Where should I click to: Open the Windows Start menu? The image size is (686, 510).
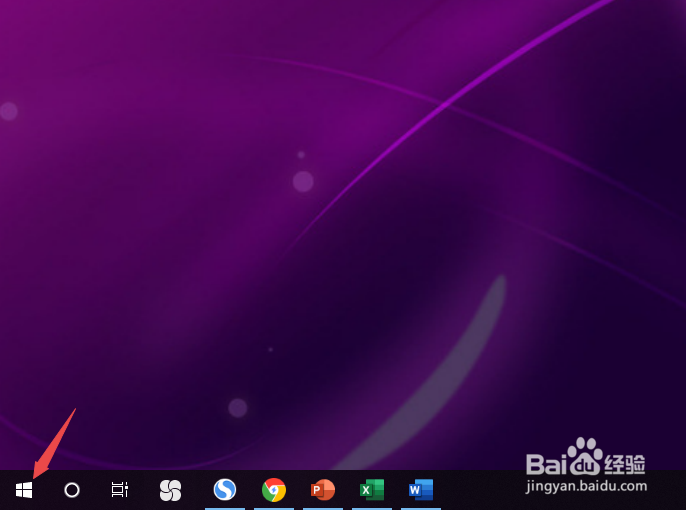pyautogui.click(x=24, y=490)
